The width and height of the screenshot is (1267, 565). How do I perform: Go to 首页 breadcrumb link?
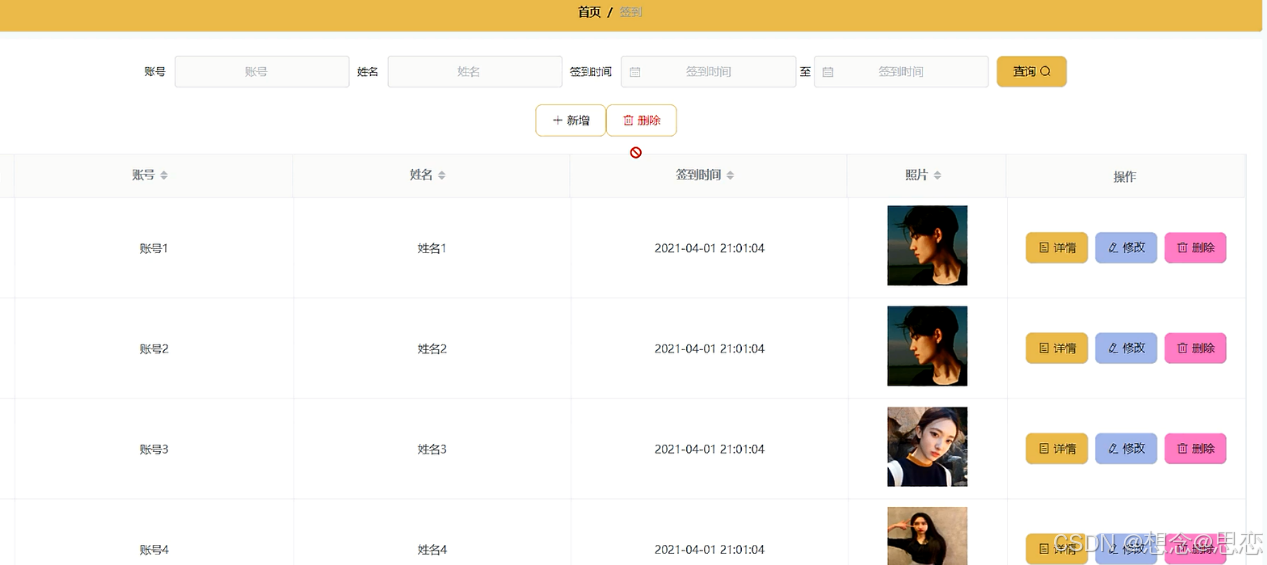click(589, 12)
